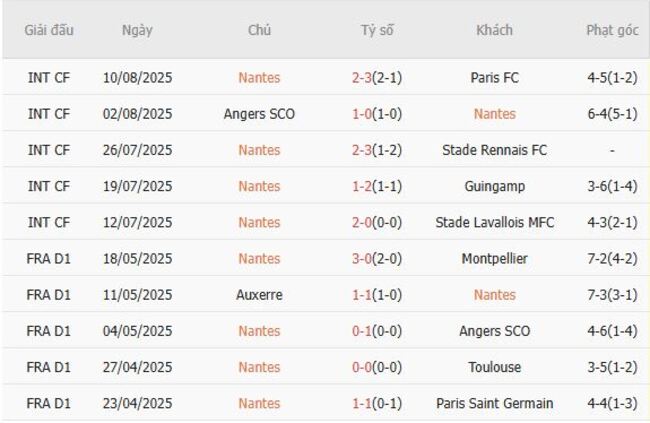This screenshot has width=650, height=423.
Task: Click the Auxerre home team link
Action: coord(259,295)
